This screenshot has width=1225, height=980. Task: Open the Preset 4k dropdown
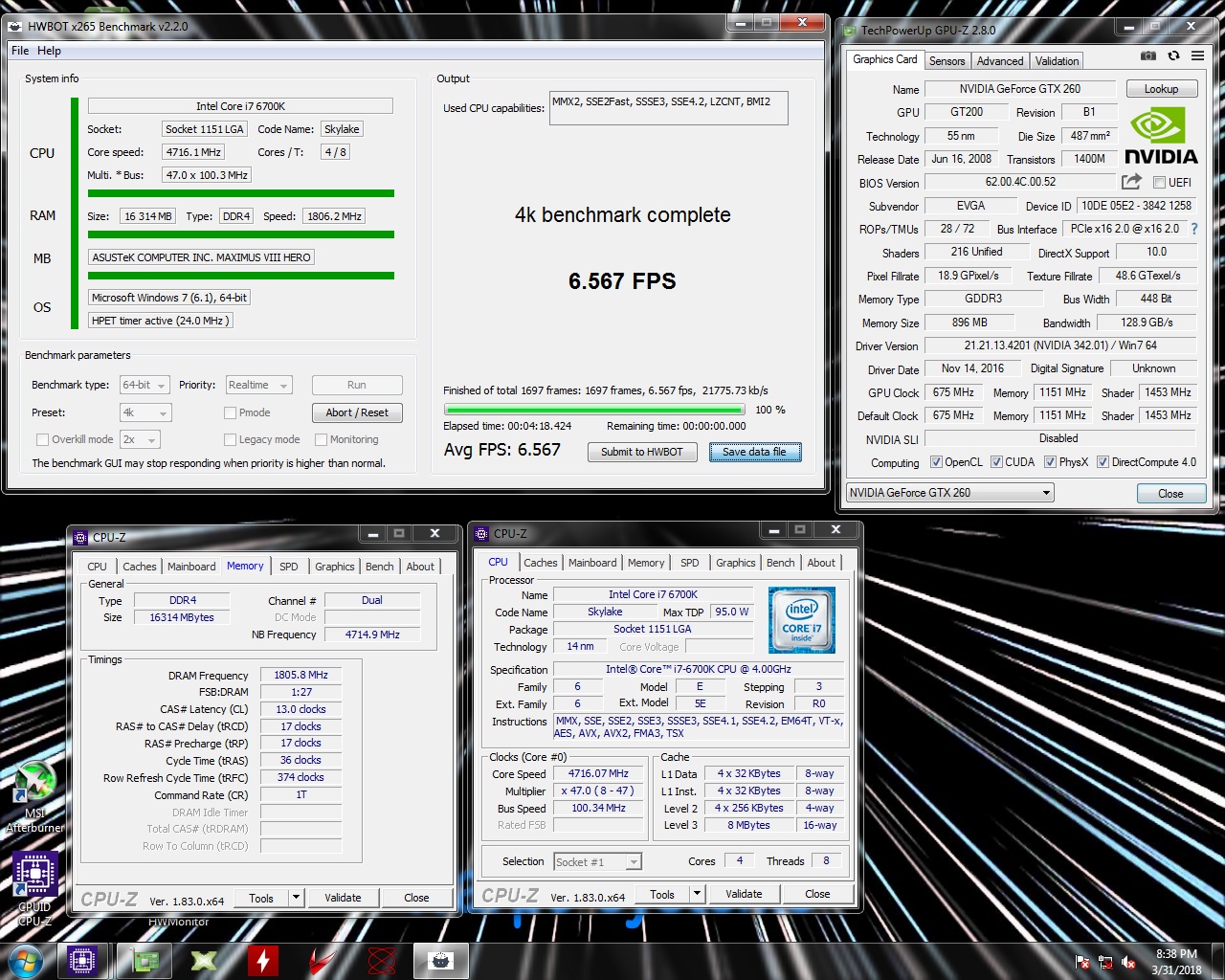click(145, 412)
